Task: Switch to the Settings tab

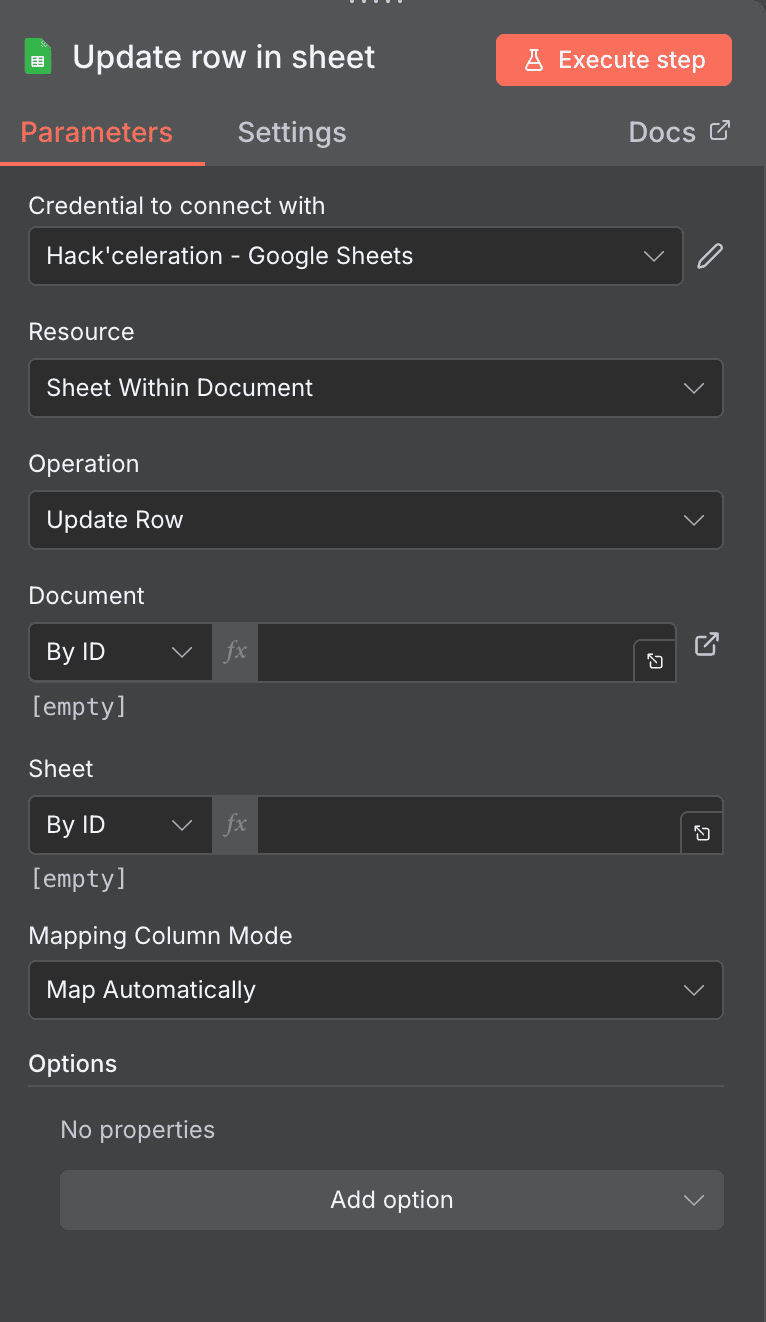Action: coord(291,131)
